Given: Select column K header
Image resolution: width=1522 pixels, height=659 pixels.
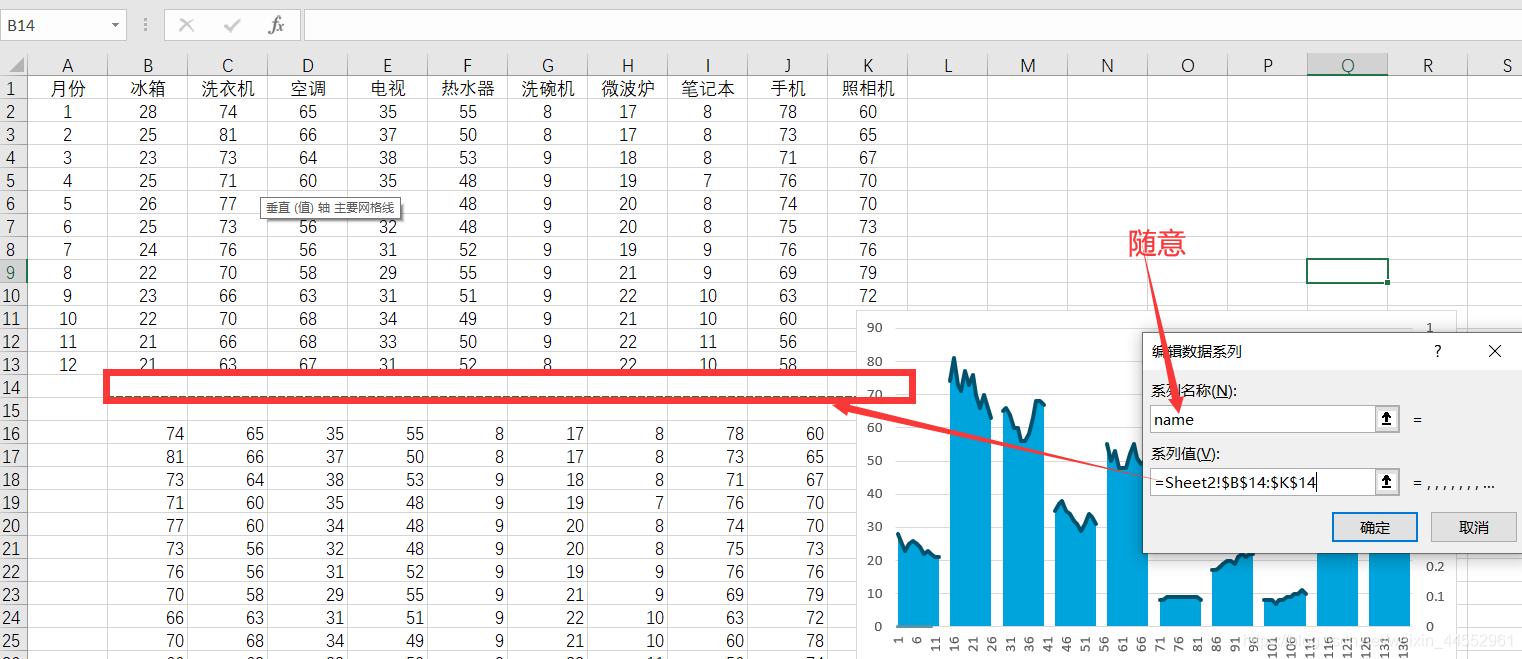Looking at the screenshot, I should click(868, 65).
